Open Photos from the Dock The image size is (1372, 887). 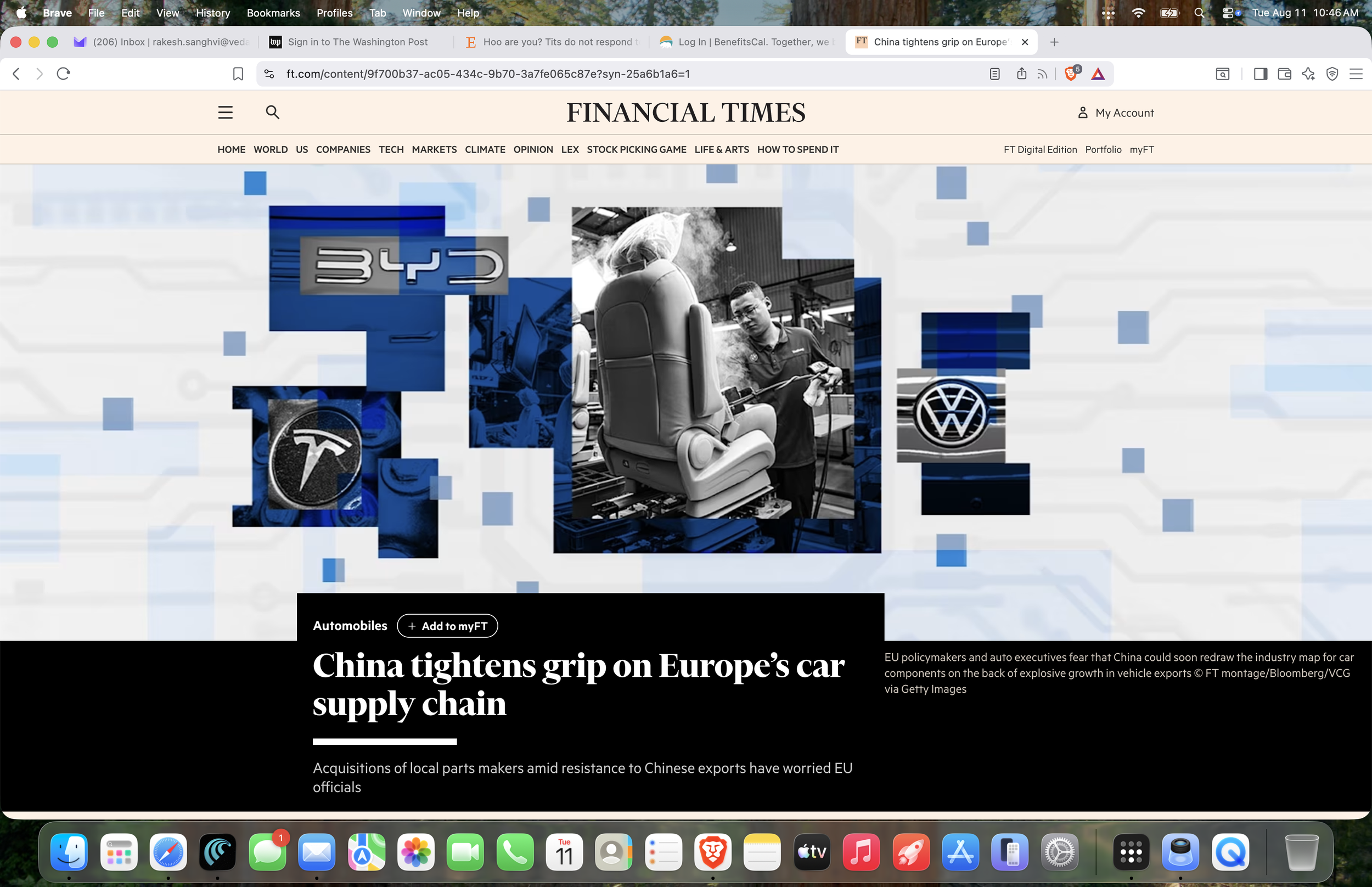pos(415,851)
